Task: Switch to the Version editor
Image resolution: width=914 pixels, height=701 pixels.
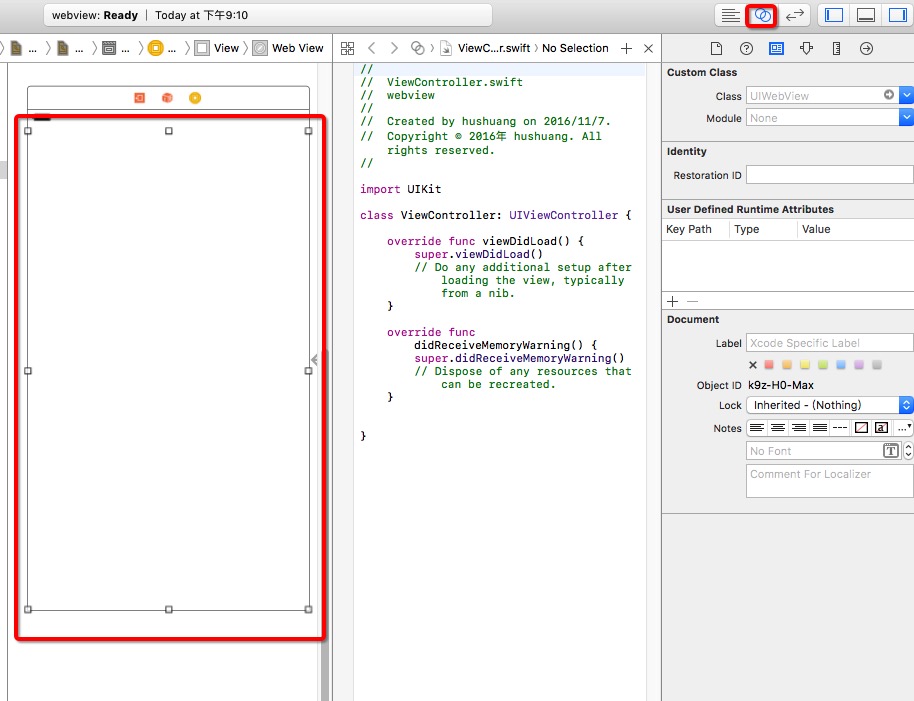Action: [x=795, y=15]
